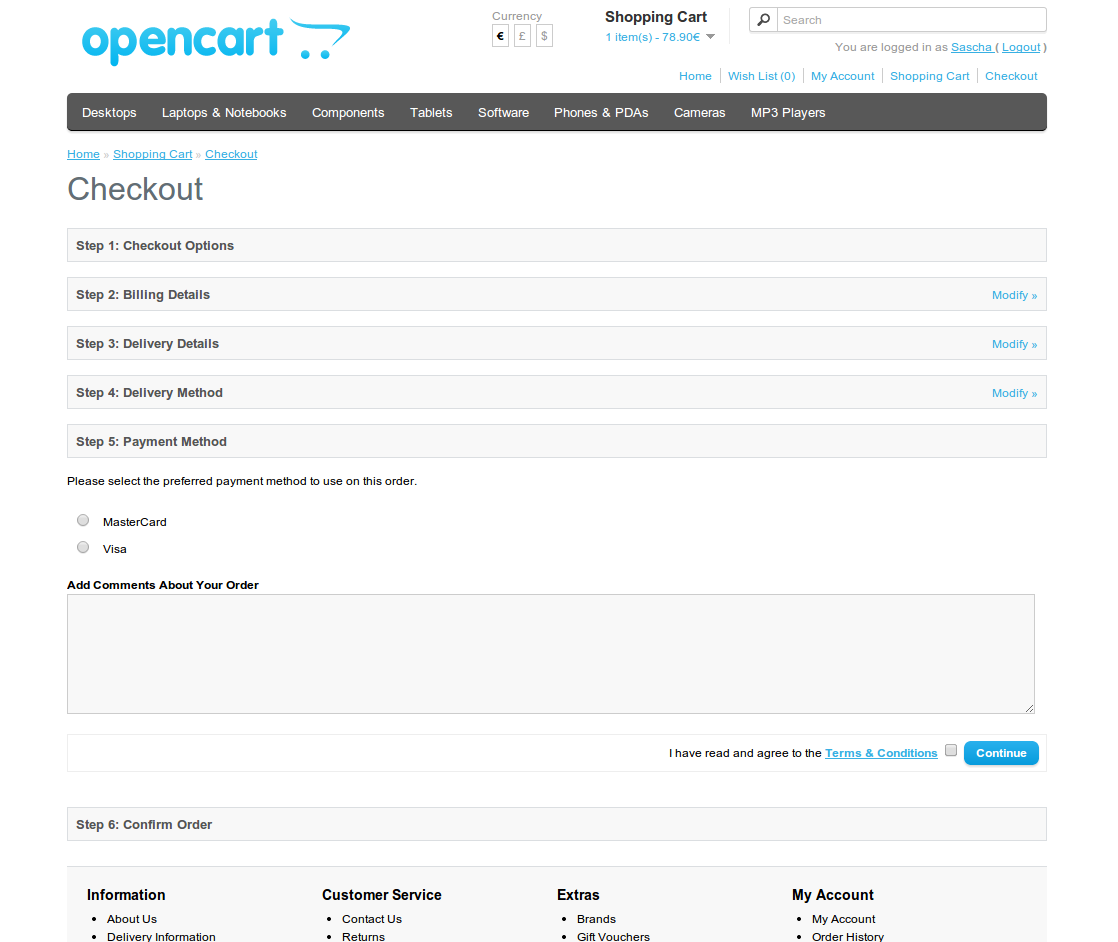
Task: Click the OpenCart logo
Action: (x=215, y=41)
